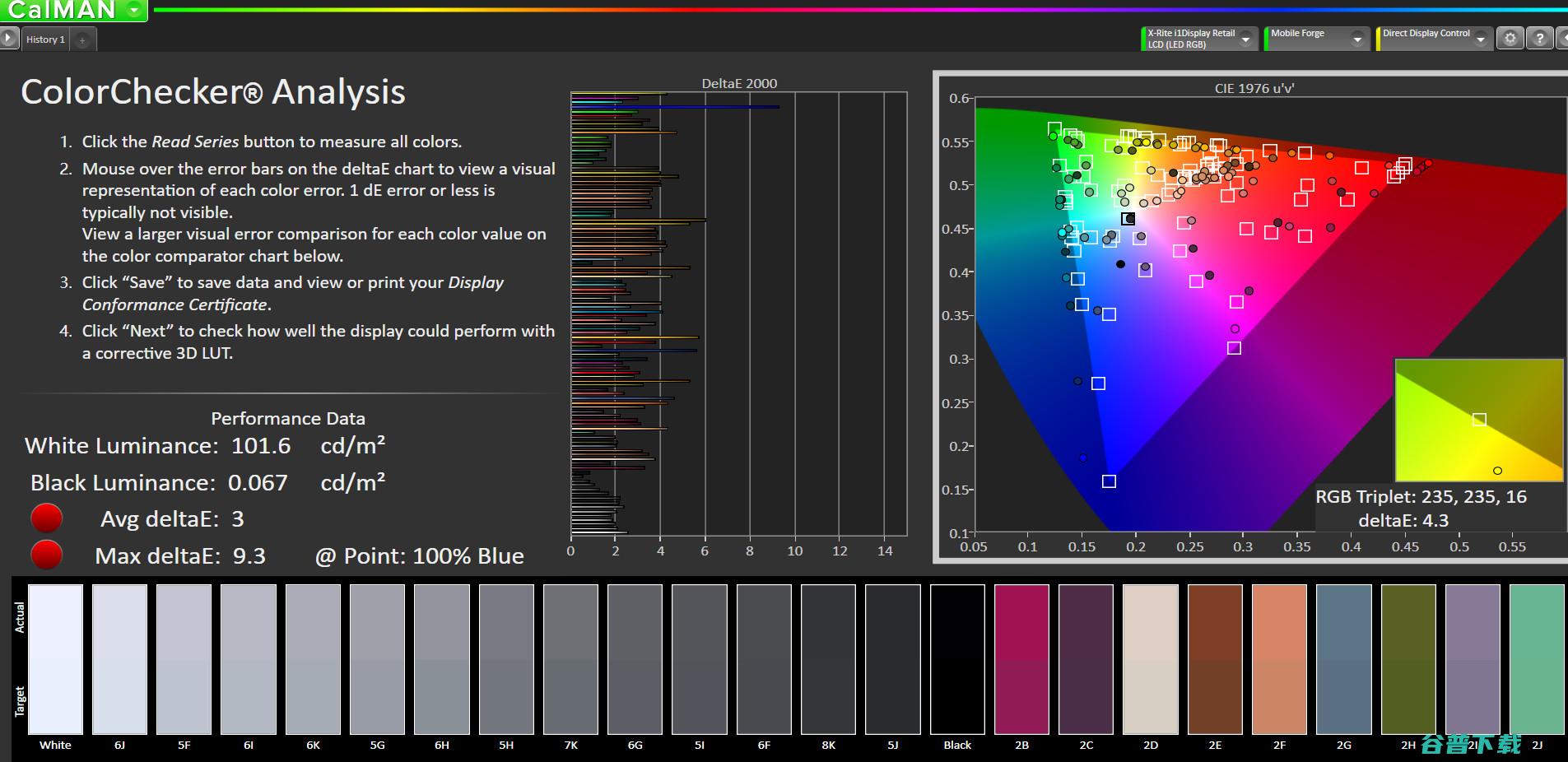
Task: Click the ColorChecker Analysis heading
Action: pyautogui.click(x=213, y=91)
